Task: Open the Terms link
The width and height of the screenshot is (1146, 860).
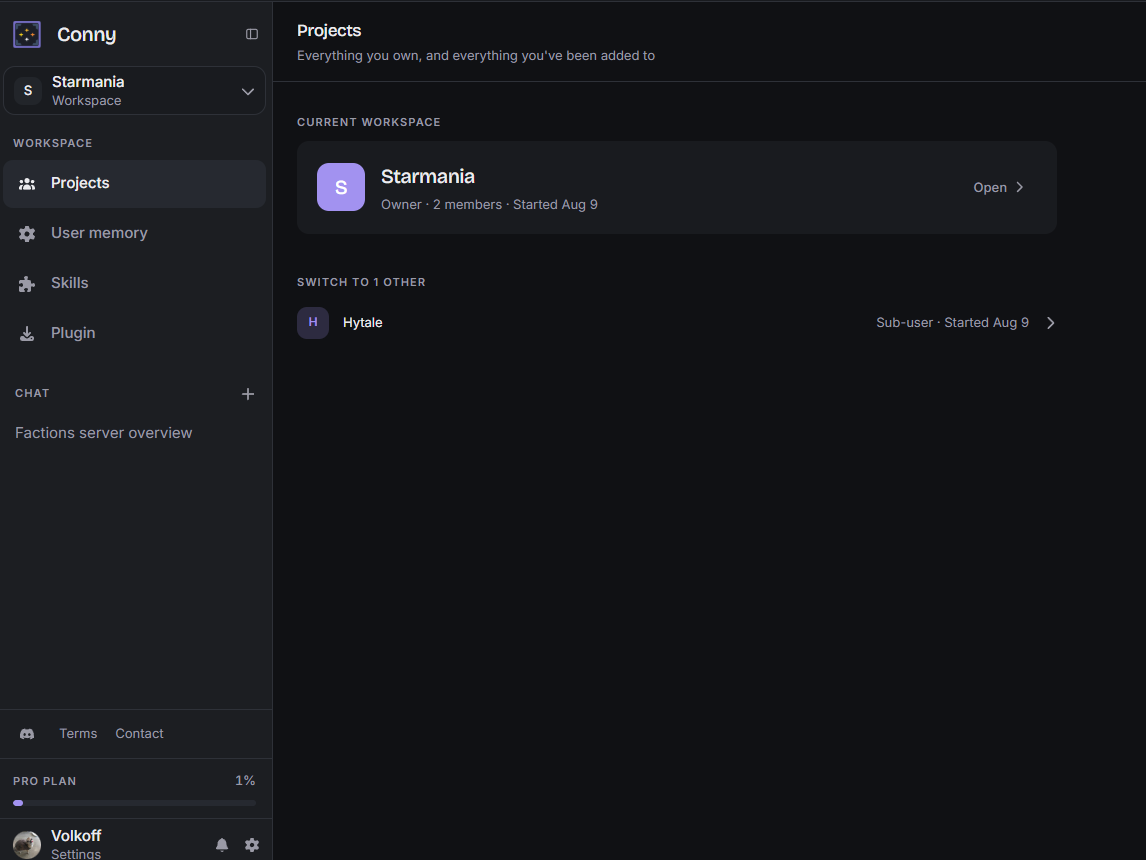Action: coord(78,734)
